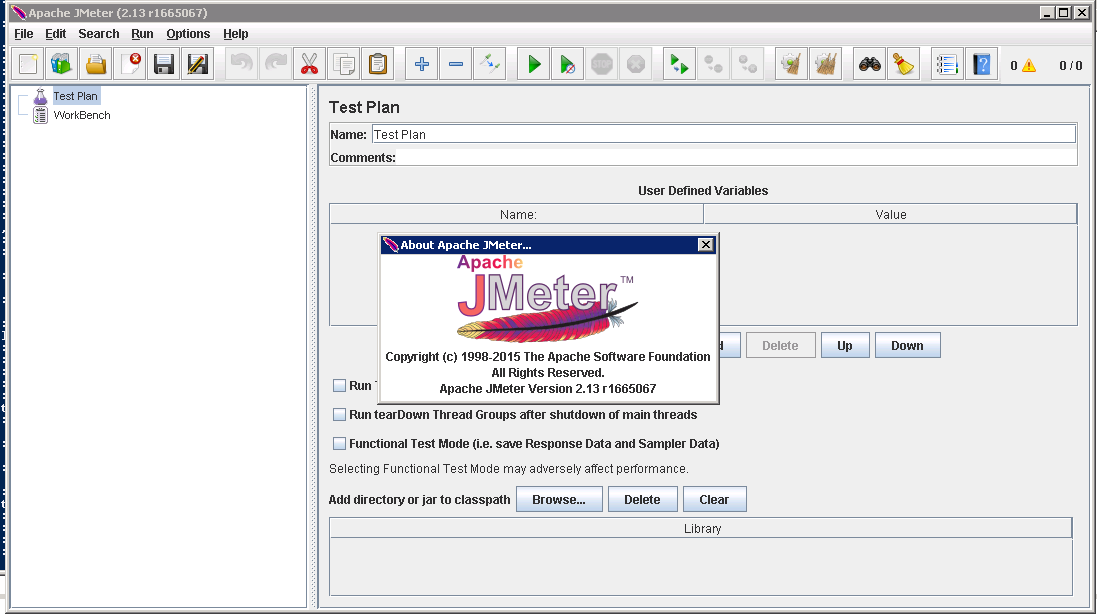The width and height of the screenshot is (1097, 615).
Task: Click the Browse... classpath button
Action: point(558,499)
